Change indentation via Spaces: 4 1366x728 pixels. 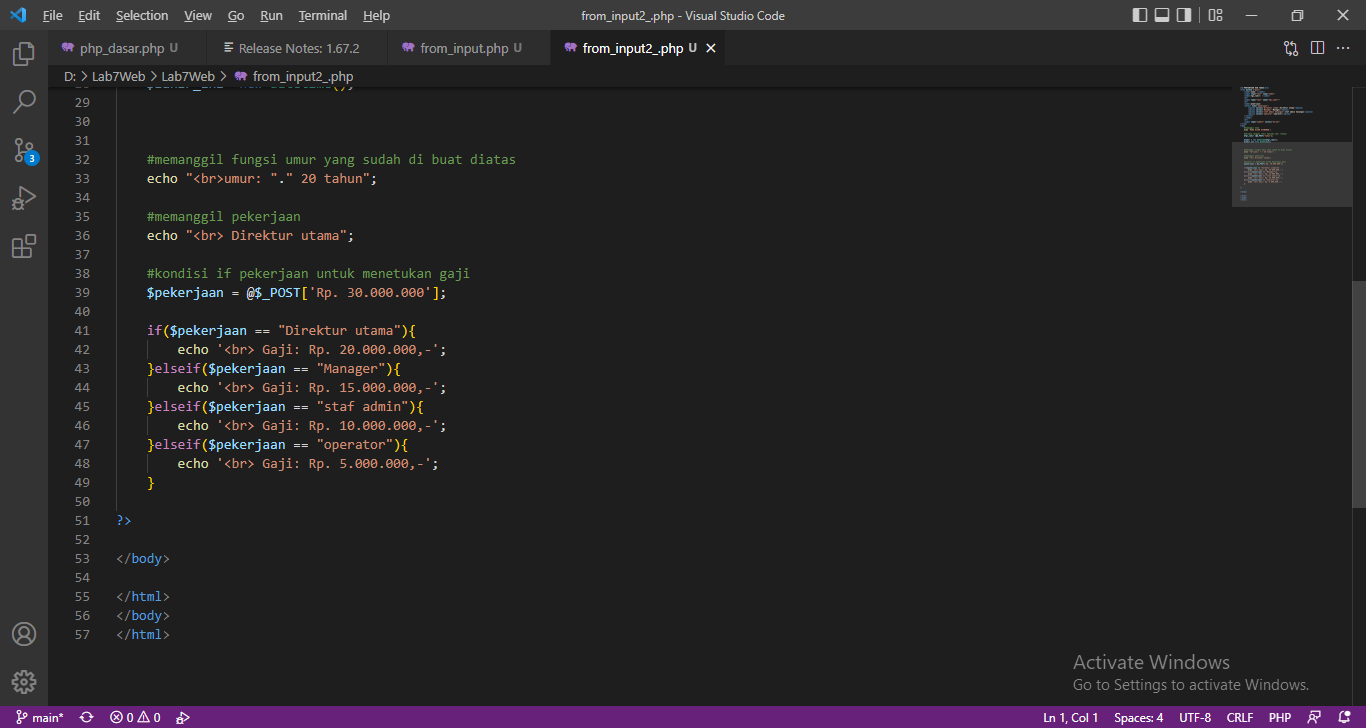click(1139, 717)
